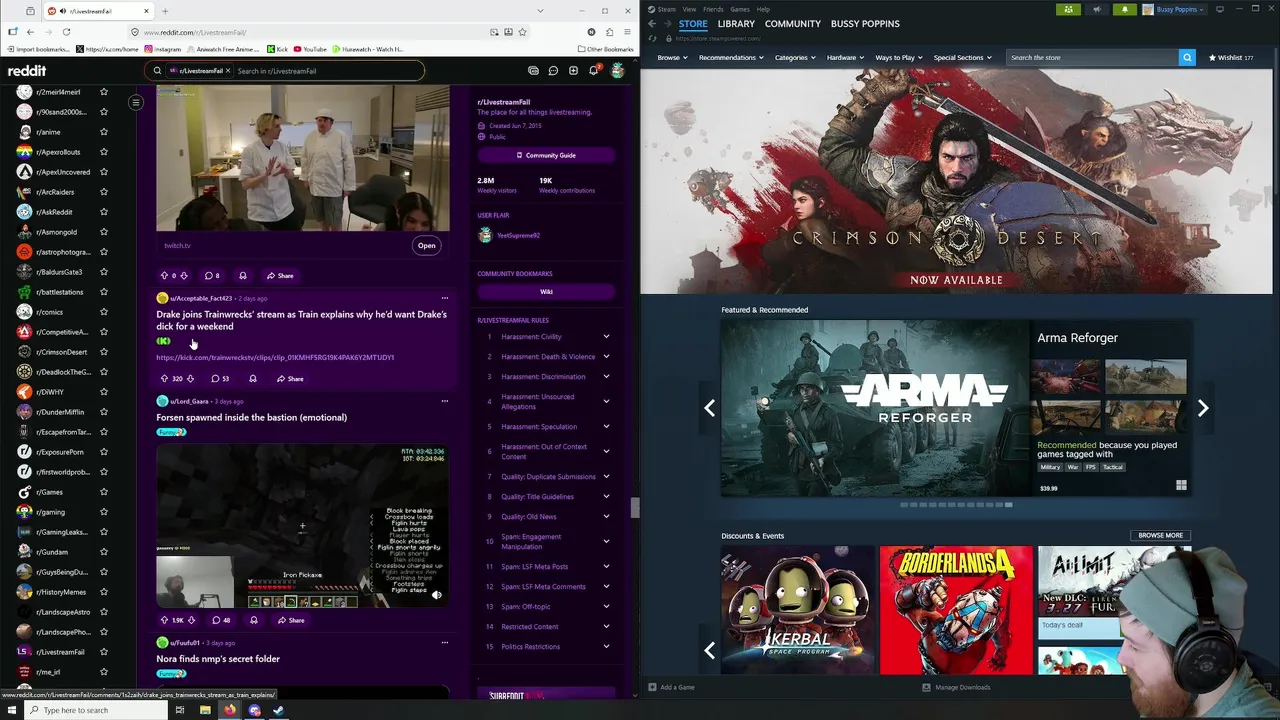This screenshot has height=720, width=1280.
Task: Favorite r/anime with its star
Action: pyautogui.click(x=103, y=132)
